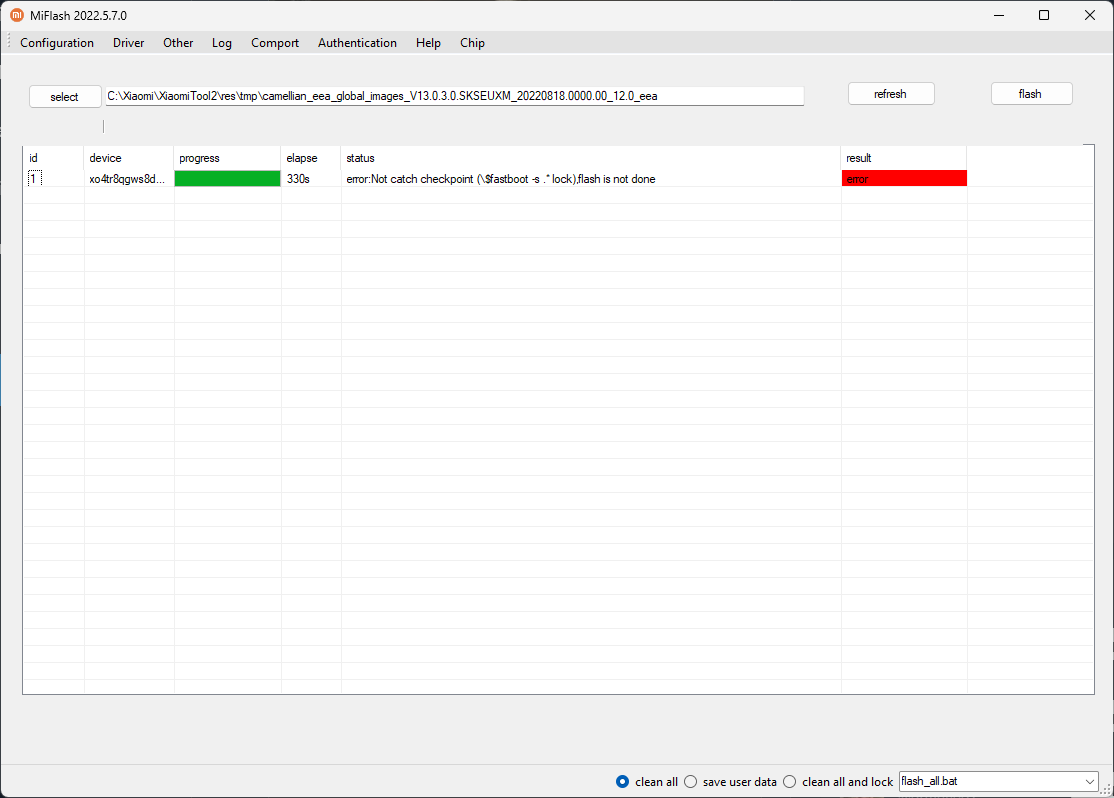Click the window resize grip in the corner

(x=1106, y=789)
